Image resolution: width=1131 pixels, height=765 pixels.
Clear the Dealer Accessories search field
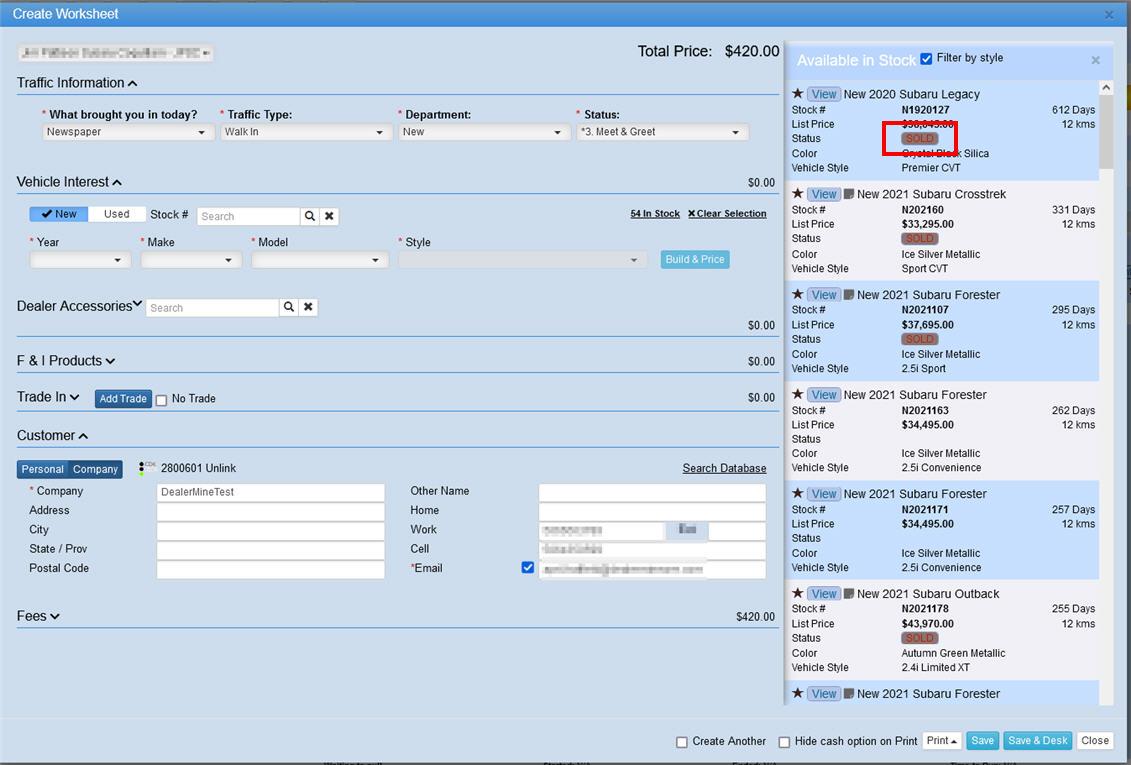tap(309, 307)
